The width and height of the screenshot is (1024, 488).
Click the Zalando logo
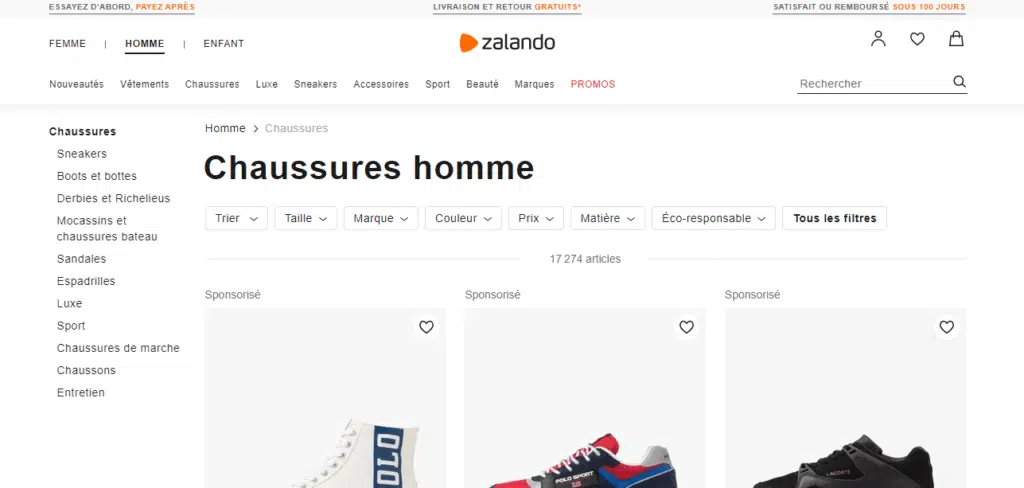click(507, 43)
